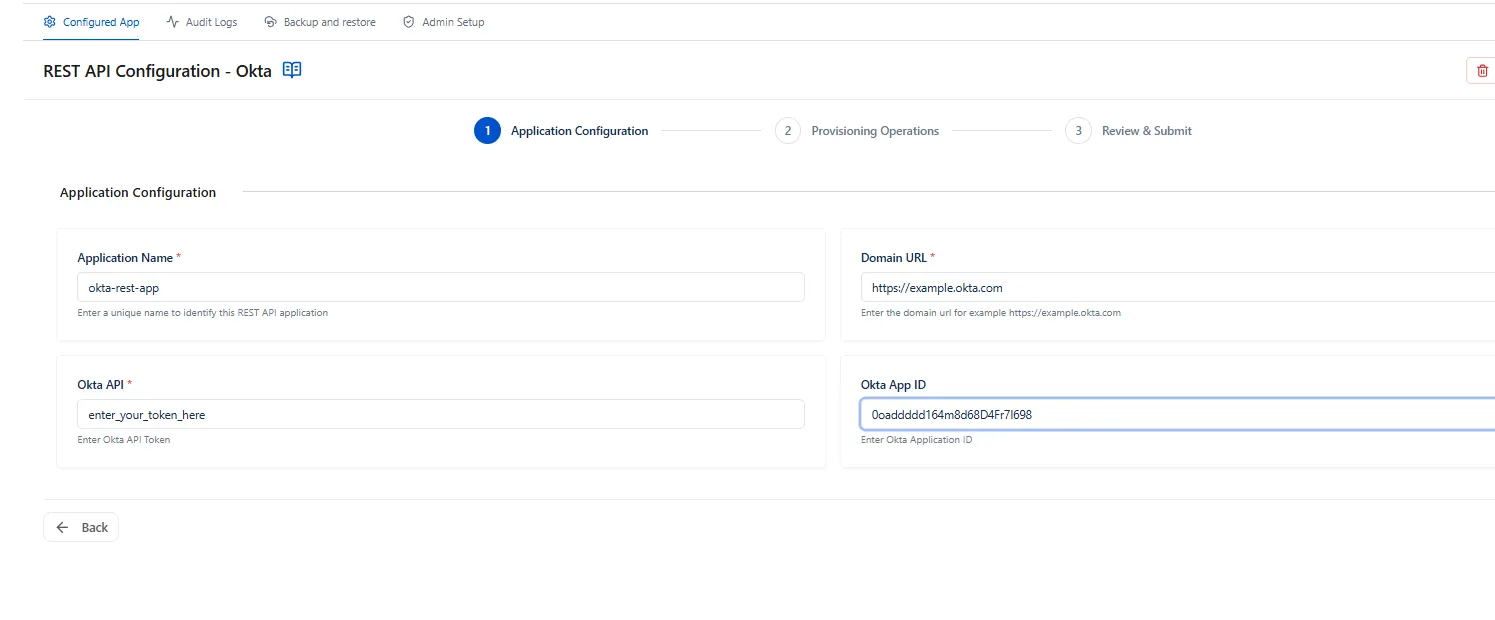The width and height of the screenshot is (1495, 620).
Task: Click the hint 'Enter Okta API Token'
Action: click(124, 440)
